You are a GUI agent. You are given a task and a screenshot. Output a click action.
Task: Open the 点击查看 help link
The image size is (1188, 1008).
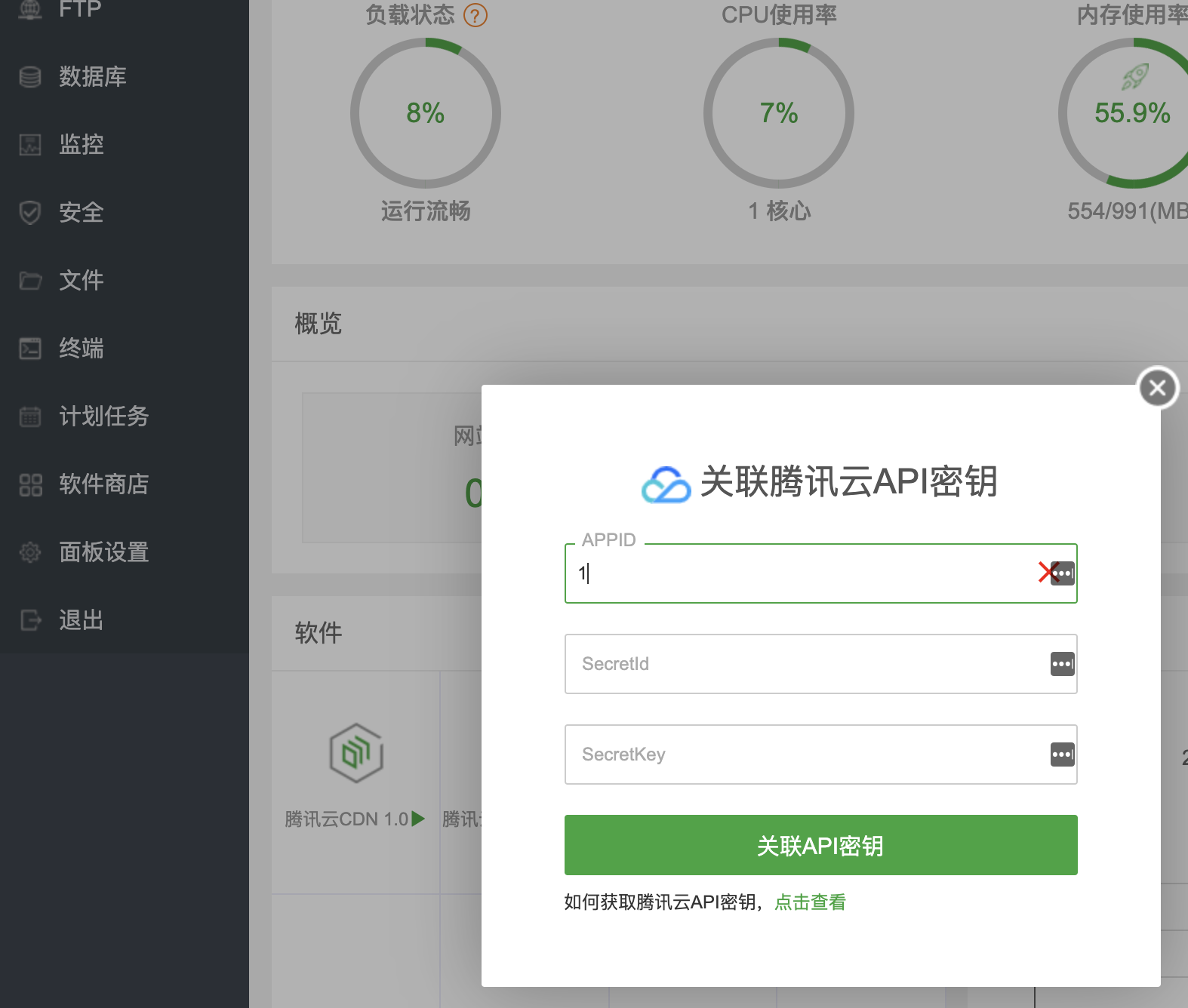point(810,902)
